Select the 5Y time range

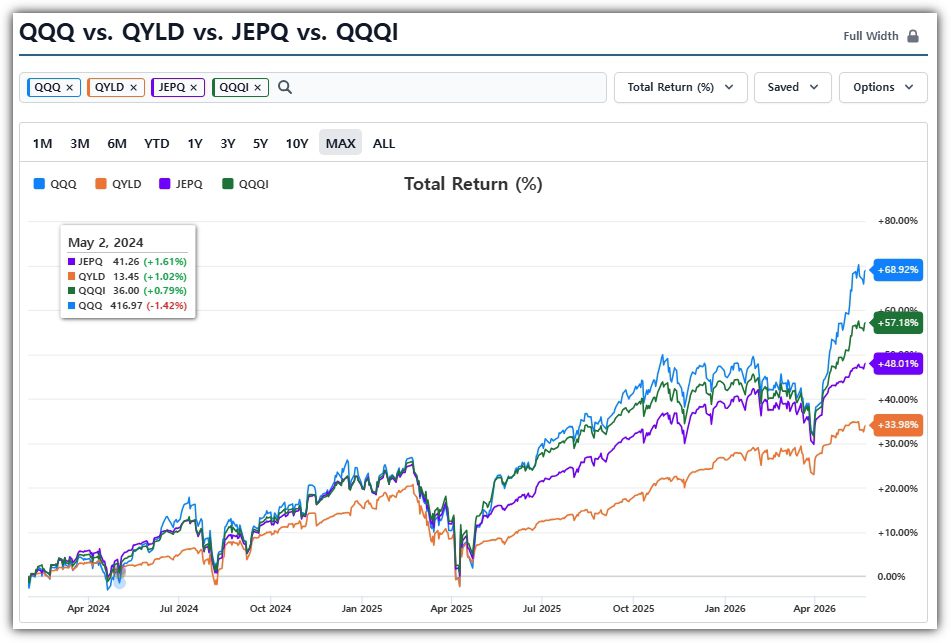tap(260, 143)
